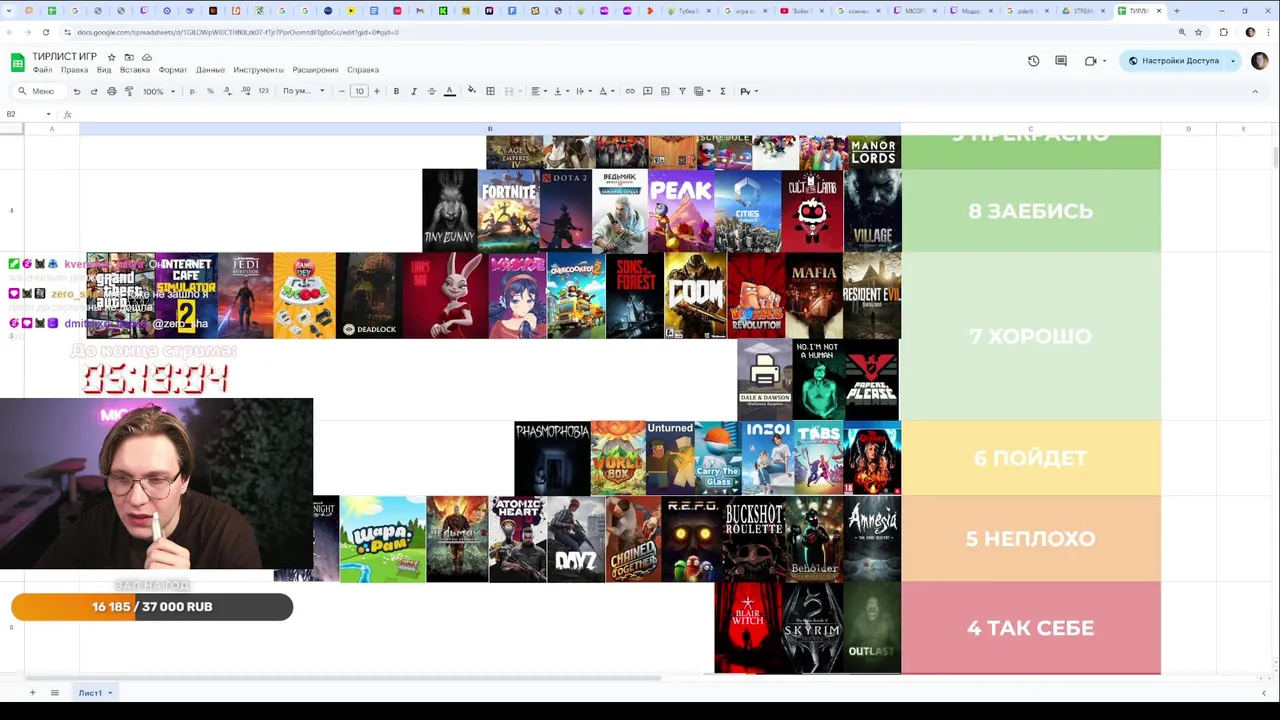This screenshot has width=1280, height=720.
Task: Activate the paint format tool
Action: [x=129, y=91]
